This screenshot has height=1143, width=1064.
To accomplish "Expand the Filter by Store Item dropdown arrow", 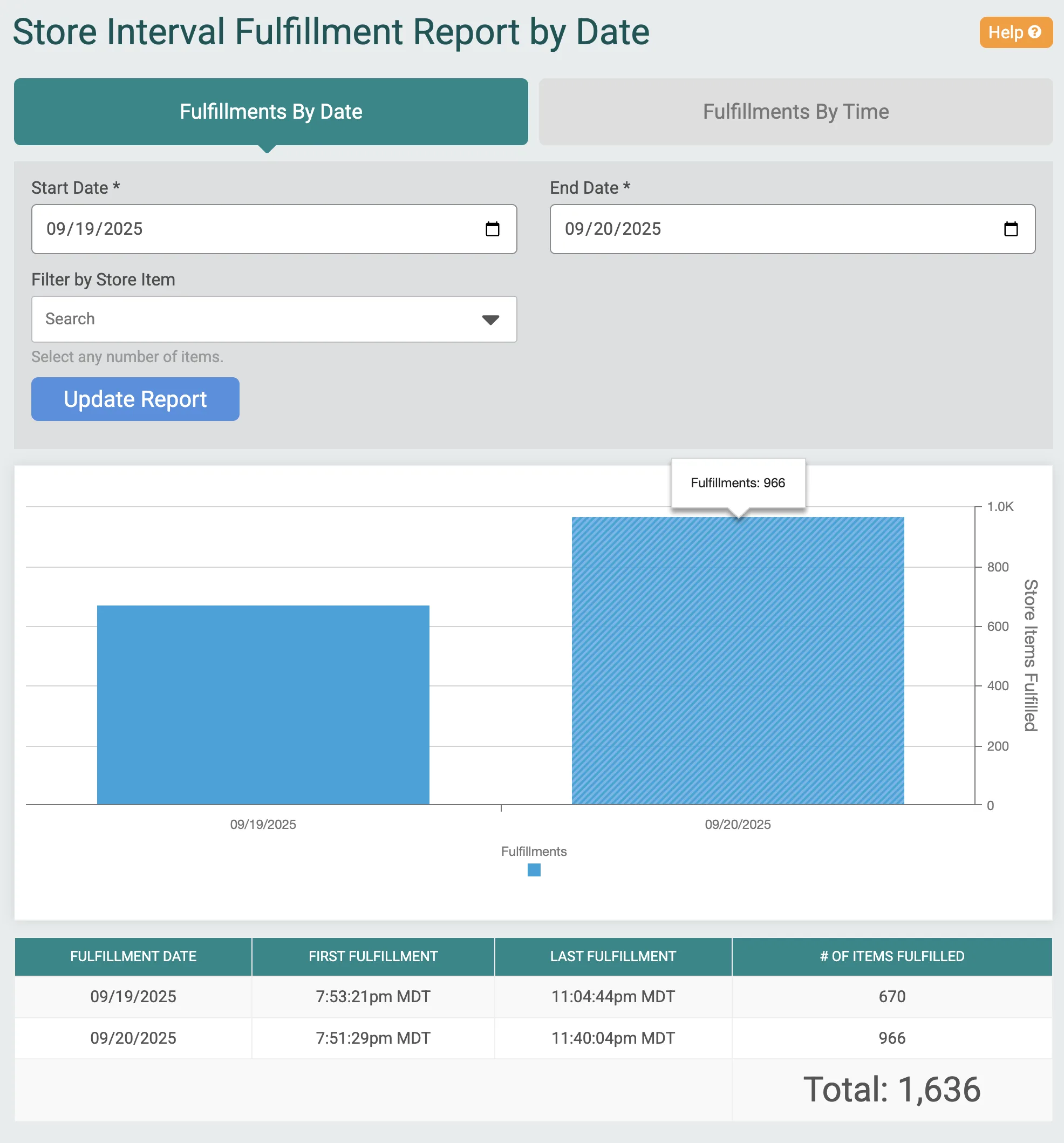I will (x=490, y=319).
